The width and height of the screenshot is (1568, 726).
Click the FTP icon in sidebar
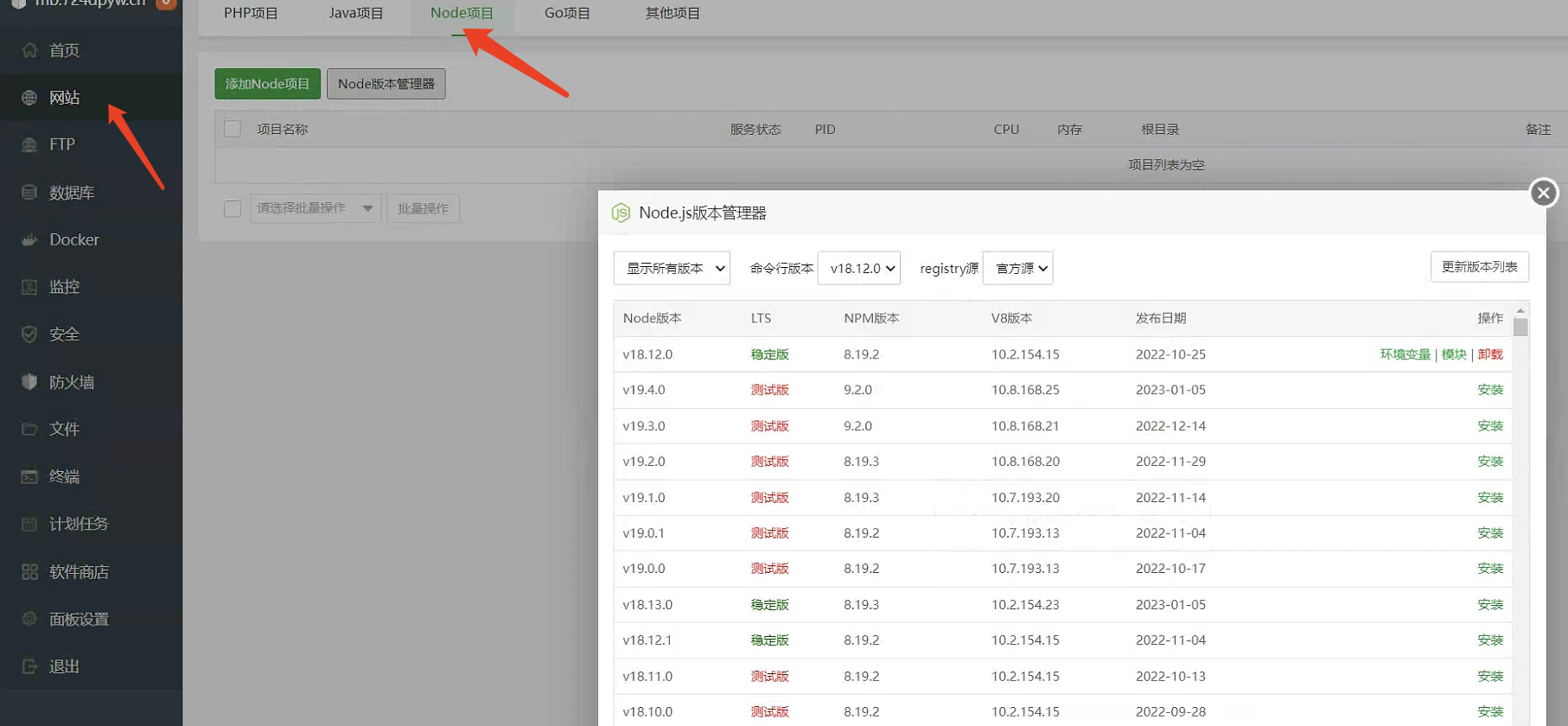29,144
